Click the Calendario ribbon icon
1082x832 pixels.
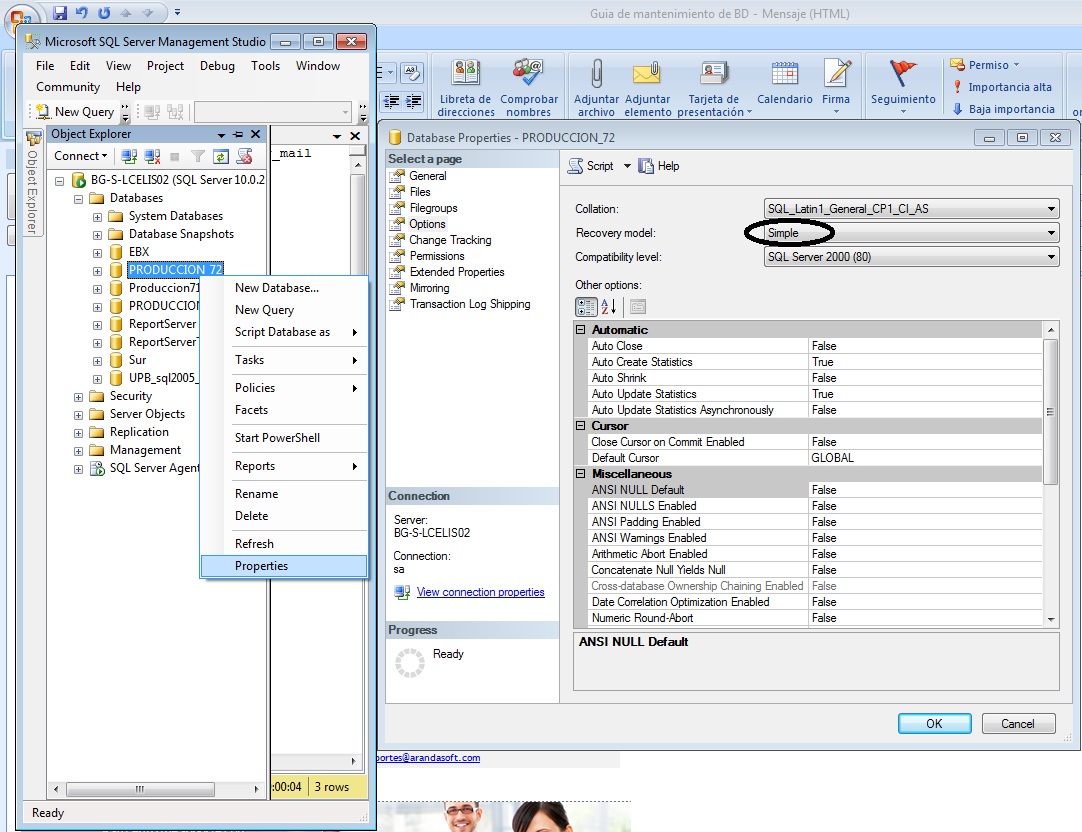point(785,83)
